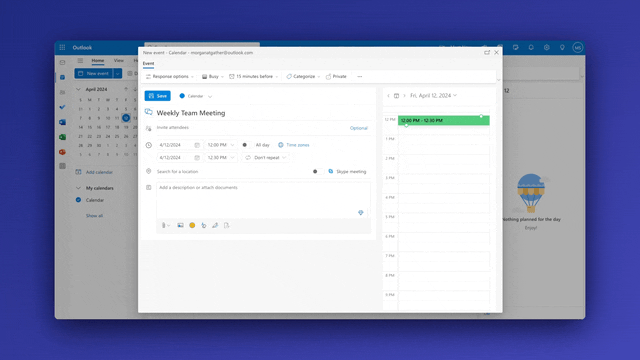Collapse the April 2024 mini calendar
The height and width of the screenshot is (360, 640).
tap(78, 89)
